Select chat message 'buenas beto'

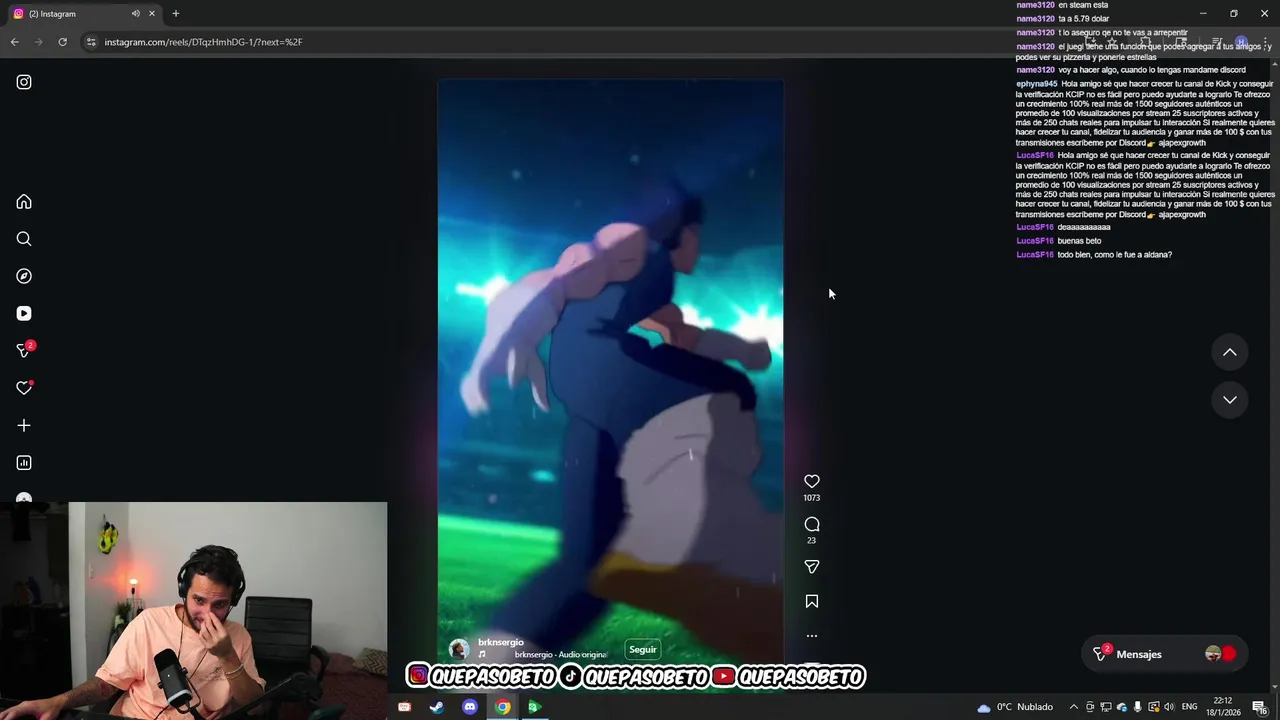coord(1079,241)
